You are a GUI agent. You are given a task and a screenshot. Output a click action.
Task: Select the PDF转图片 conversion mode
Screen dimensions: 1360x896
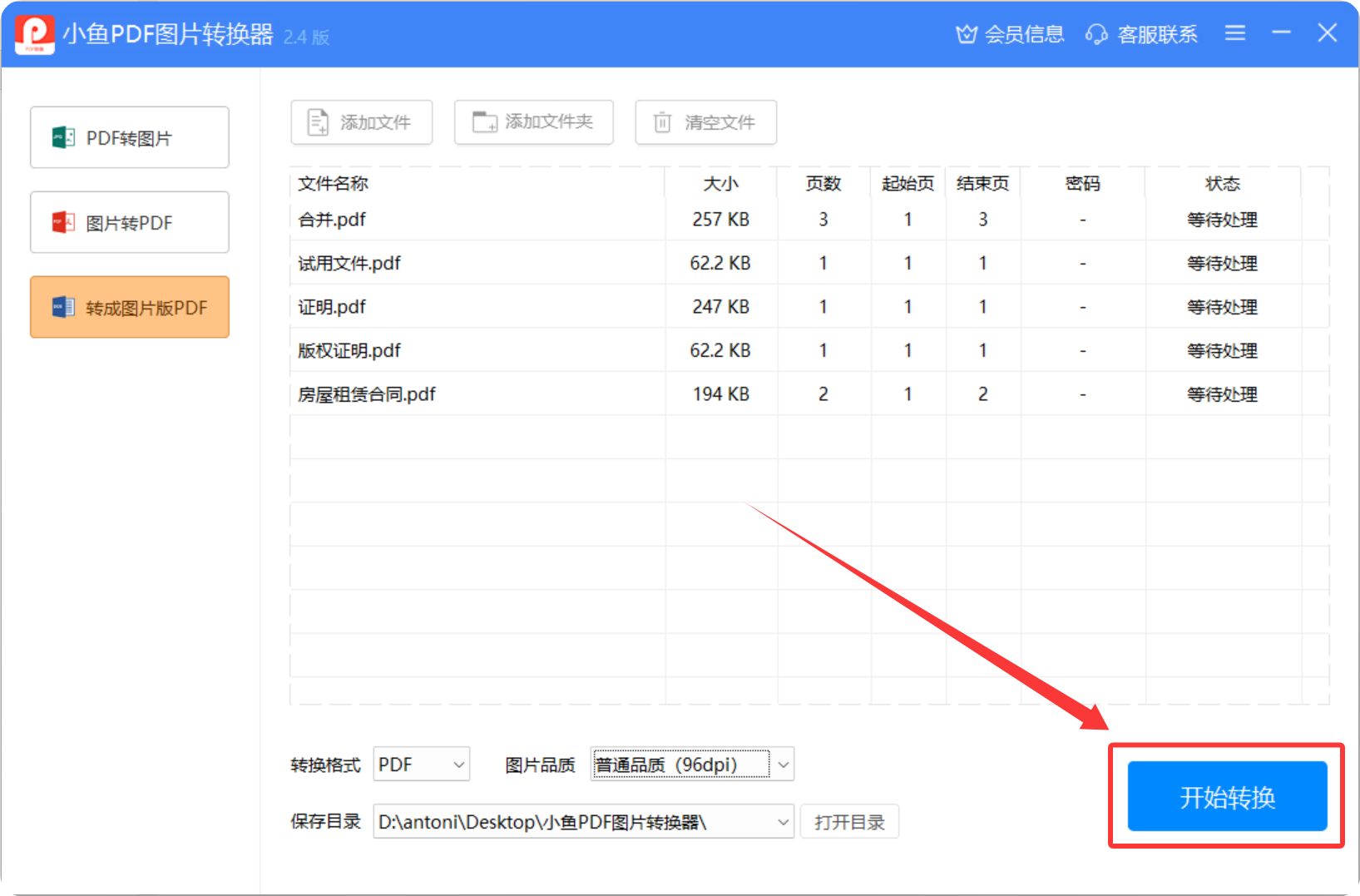click(x=129, y=137)
